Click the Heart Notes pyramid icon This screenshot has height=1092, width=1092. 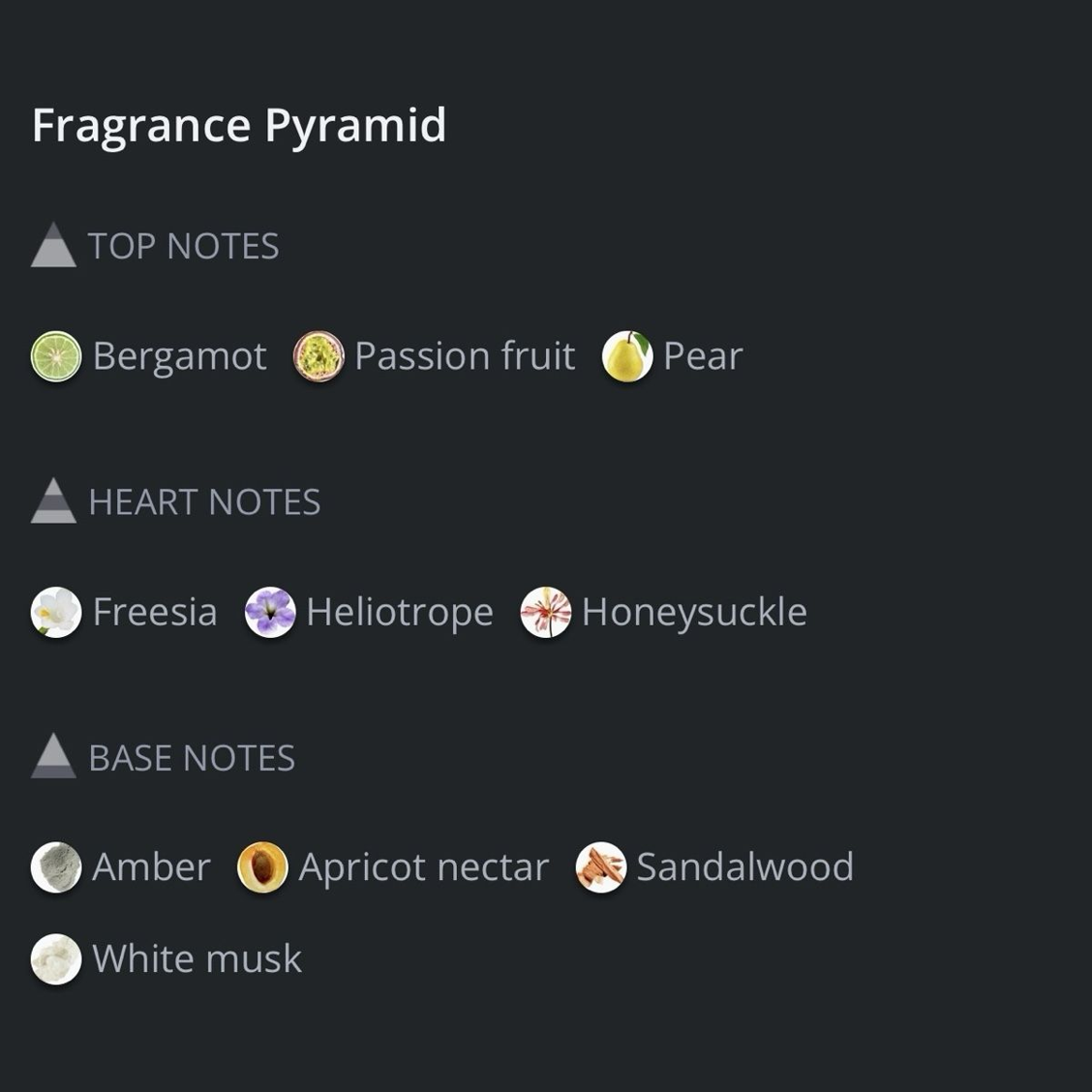click(x=53, y=500)
